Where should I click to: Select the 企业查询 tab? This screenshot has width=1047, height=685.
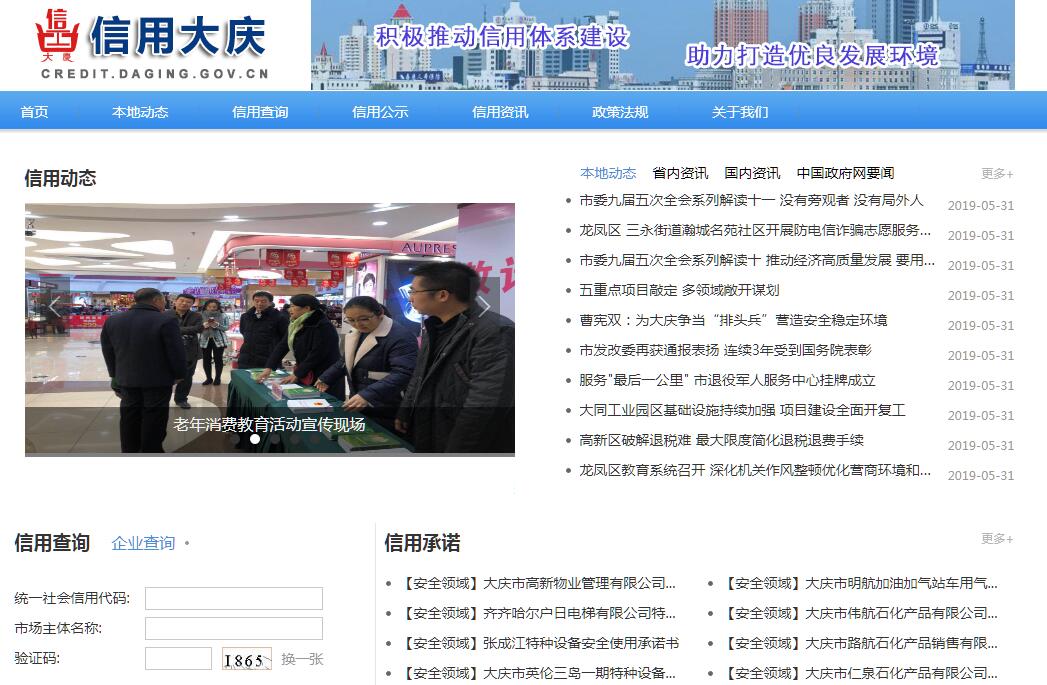(143, 543)
